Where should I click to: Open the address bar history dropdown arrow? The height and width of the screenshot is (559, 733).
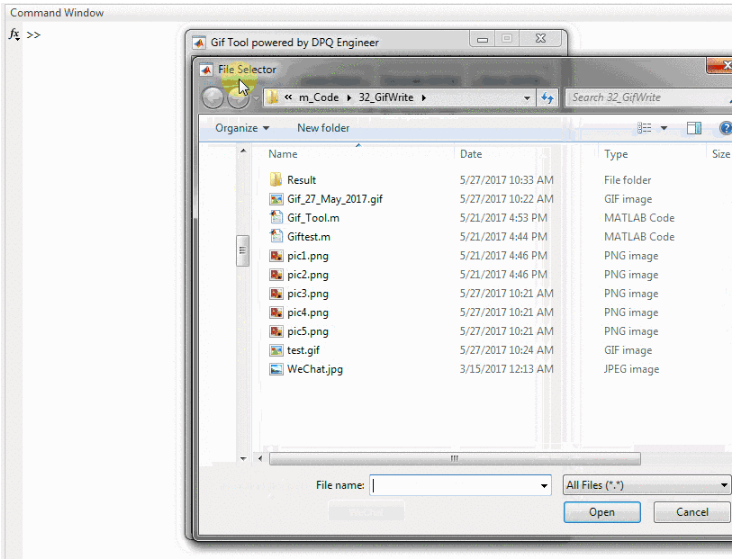point(527,98)
